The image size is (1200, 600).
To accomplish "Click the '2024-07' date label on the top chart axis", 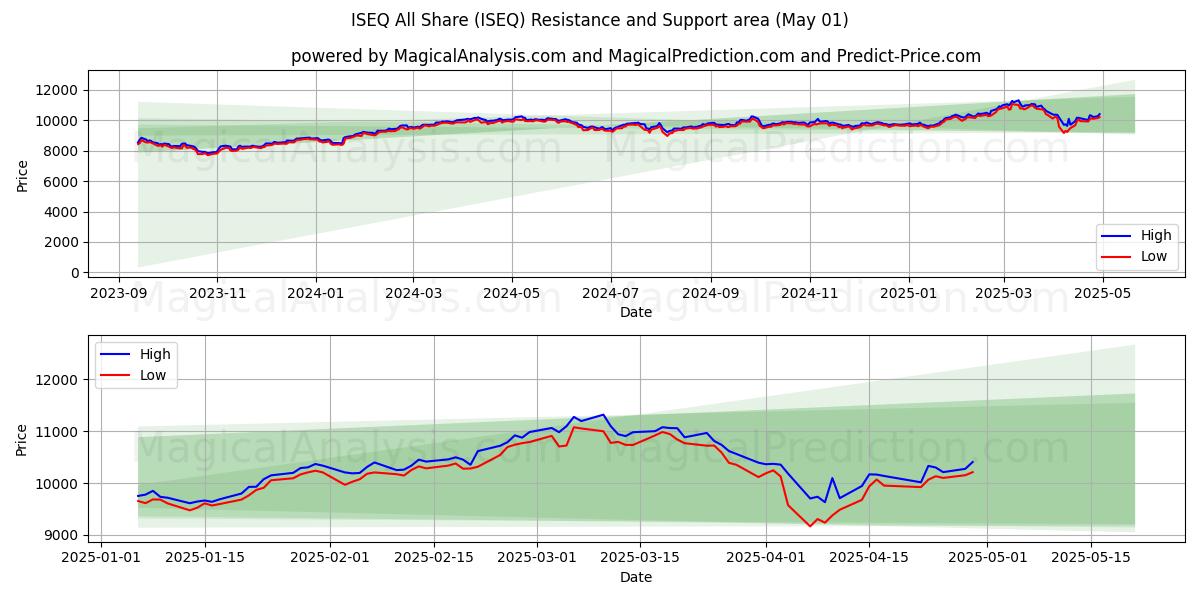I will pos(611,292).
